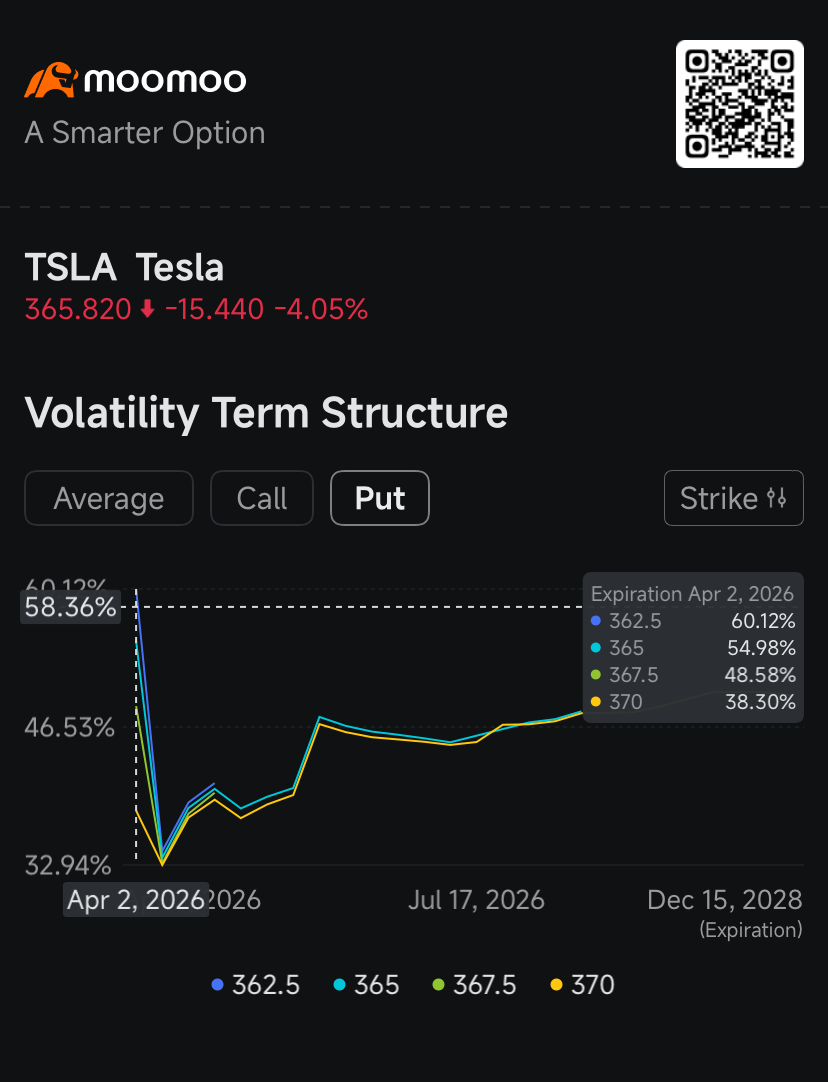This screenshot has height=1082, width=828.
Task: Toggle the 370 yellow legend series
Action: coord(582,985)
